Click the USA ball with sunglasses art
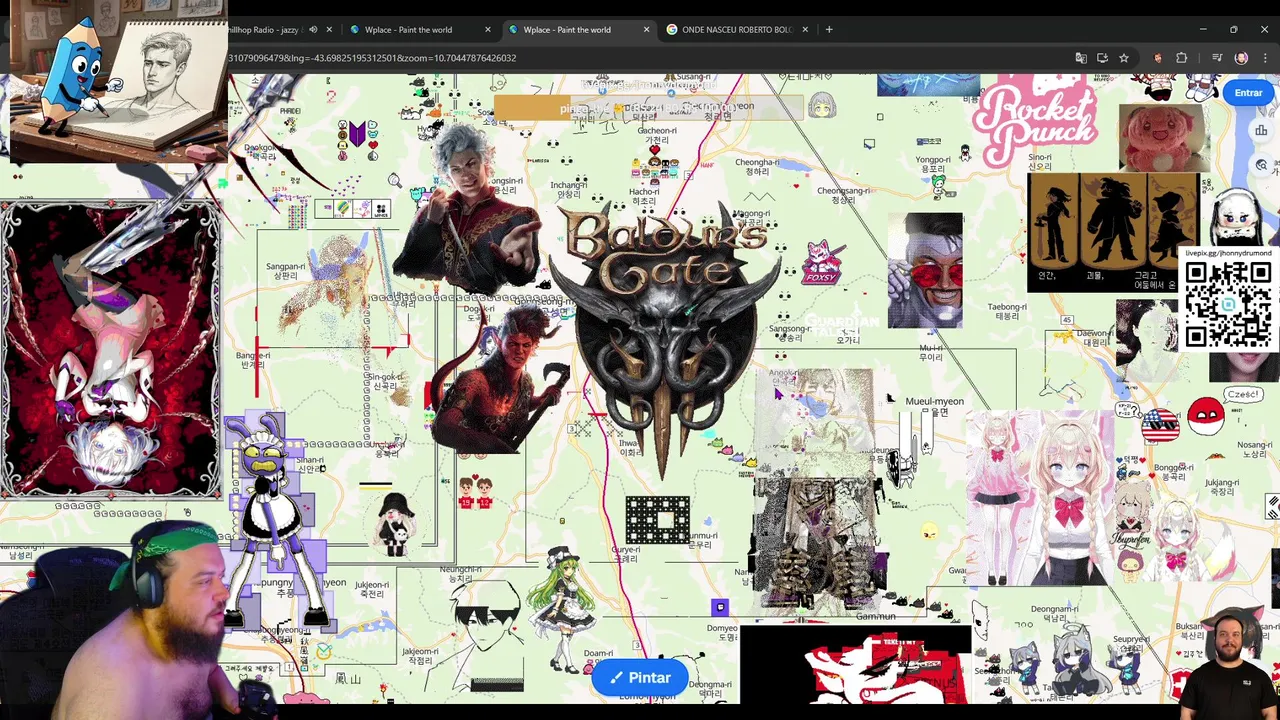 click(1160, 424)
